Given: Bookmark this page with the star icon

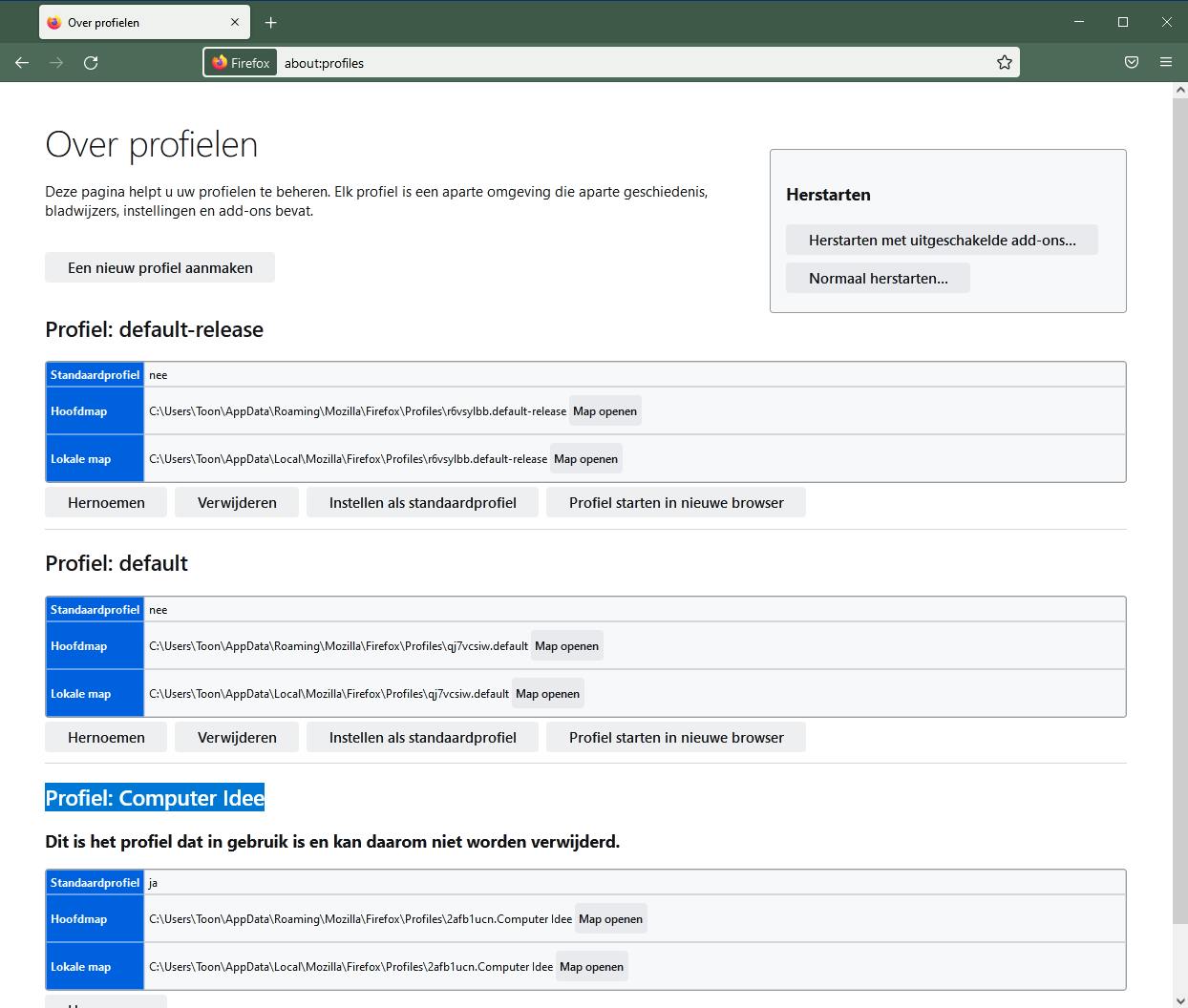Looking at the screenshot, I should [x=1004, y=63].
